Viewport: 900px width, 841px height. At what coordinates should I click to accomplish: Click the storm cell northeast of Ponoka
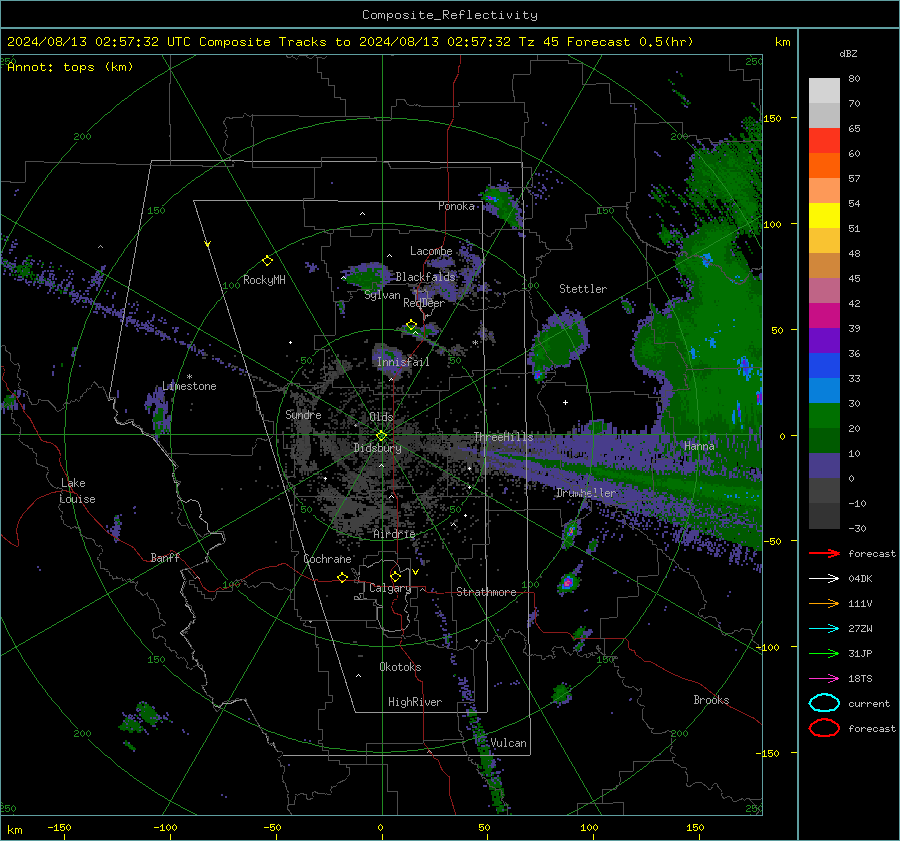pos(501,204)
